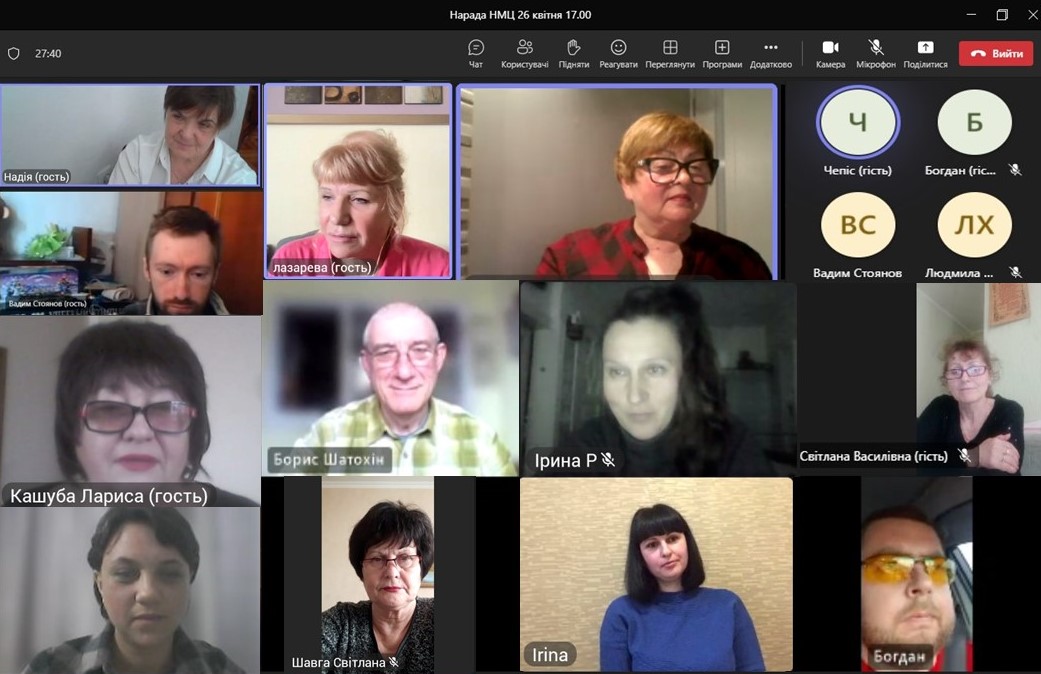1041x674 pixels.
Task: Maximize the Teams meeting window
Action: click(1002, 15)
